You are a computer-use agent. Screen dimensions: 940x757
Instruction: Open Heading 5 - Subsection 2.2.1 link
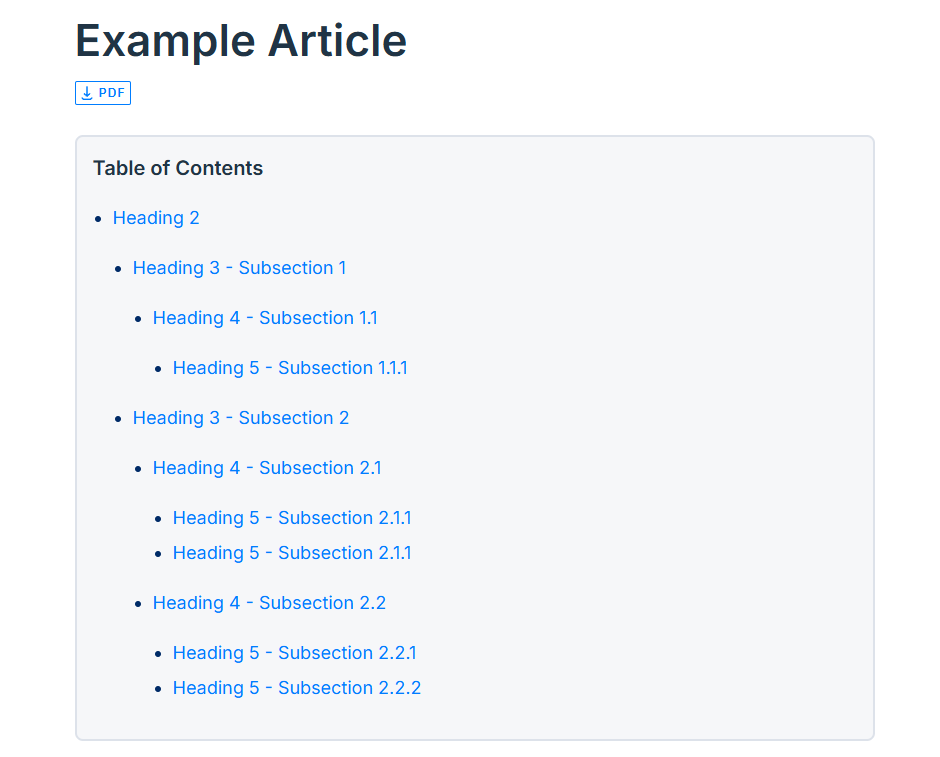coord(294,653)
